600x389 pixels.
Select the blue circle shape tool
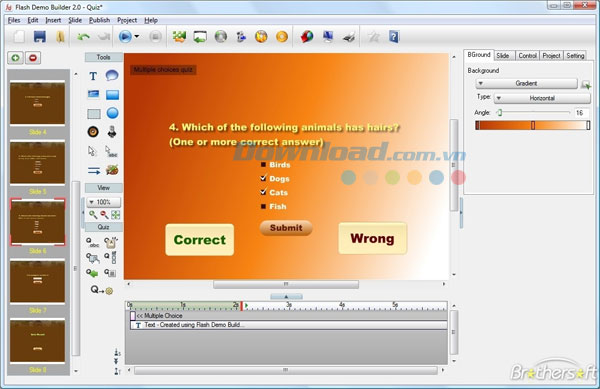(x=112, y=113)
